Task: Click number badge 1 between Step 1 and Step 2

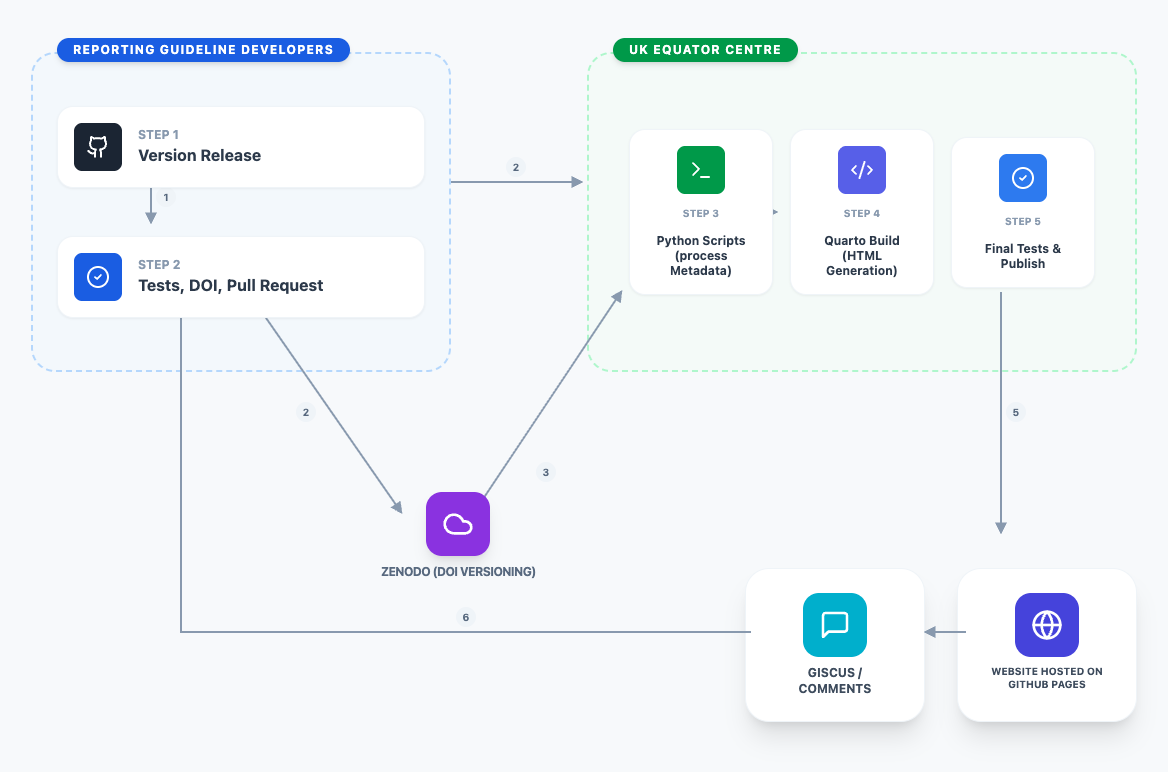Action: (x=166, y=197)
